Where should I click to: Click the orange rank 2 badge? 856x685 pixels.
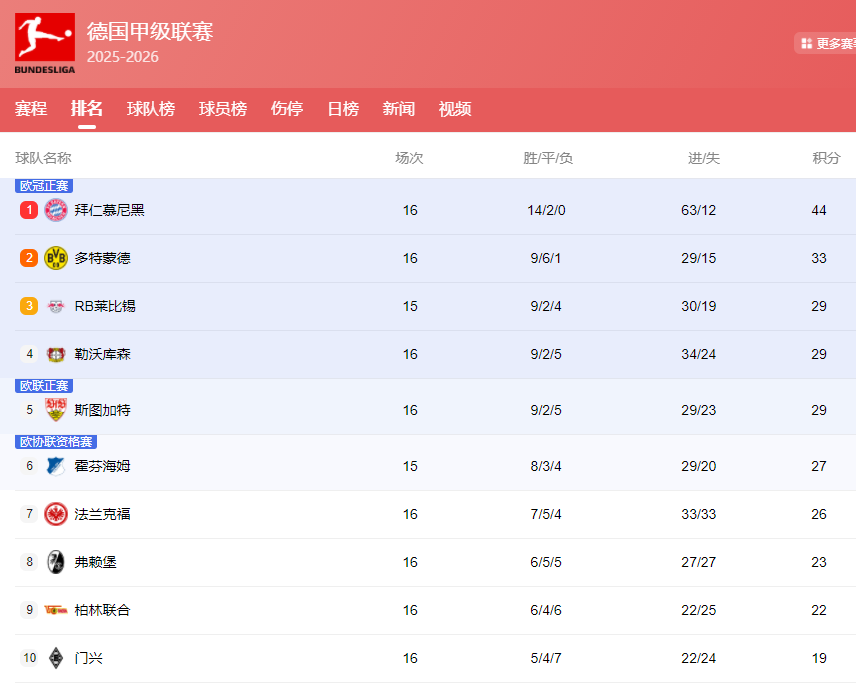(x=29, y=258)
